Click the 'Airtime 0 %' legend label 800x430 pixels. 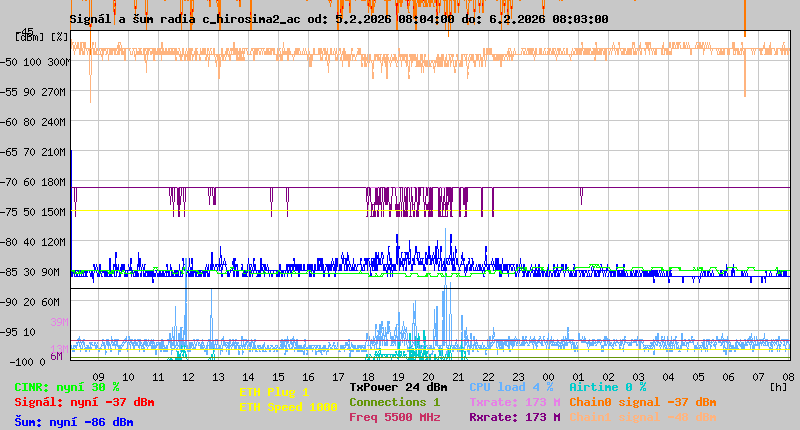(608, 387)
